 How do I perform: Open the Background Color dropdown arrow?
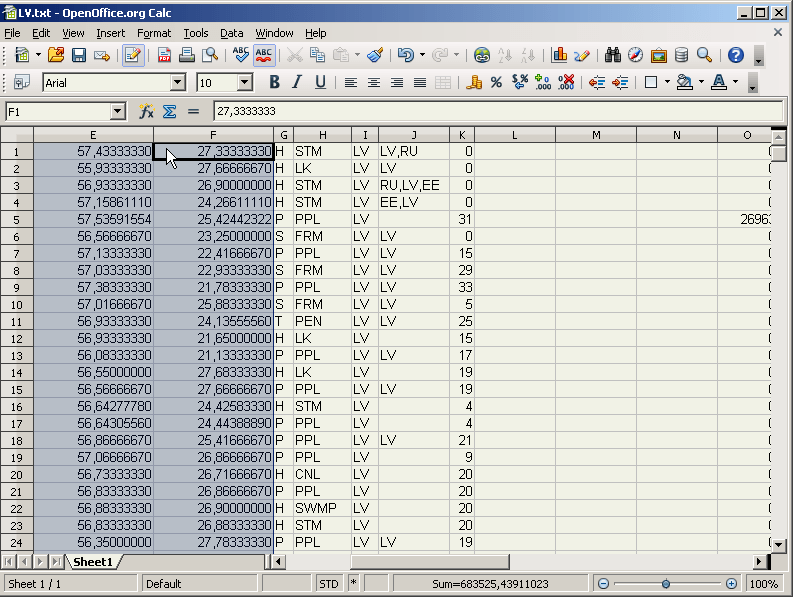[701, 81]
